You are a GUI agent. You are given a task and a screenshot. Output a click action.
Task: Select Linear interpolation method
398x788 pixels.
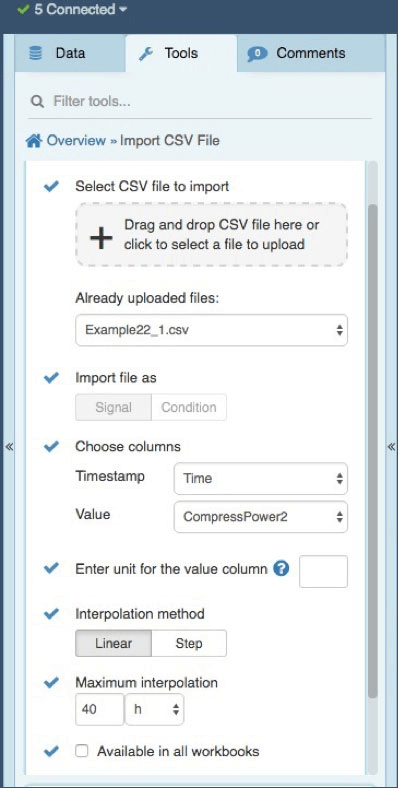coord(113,643)
